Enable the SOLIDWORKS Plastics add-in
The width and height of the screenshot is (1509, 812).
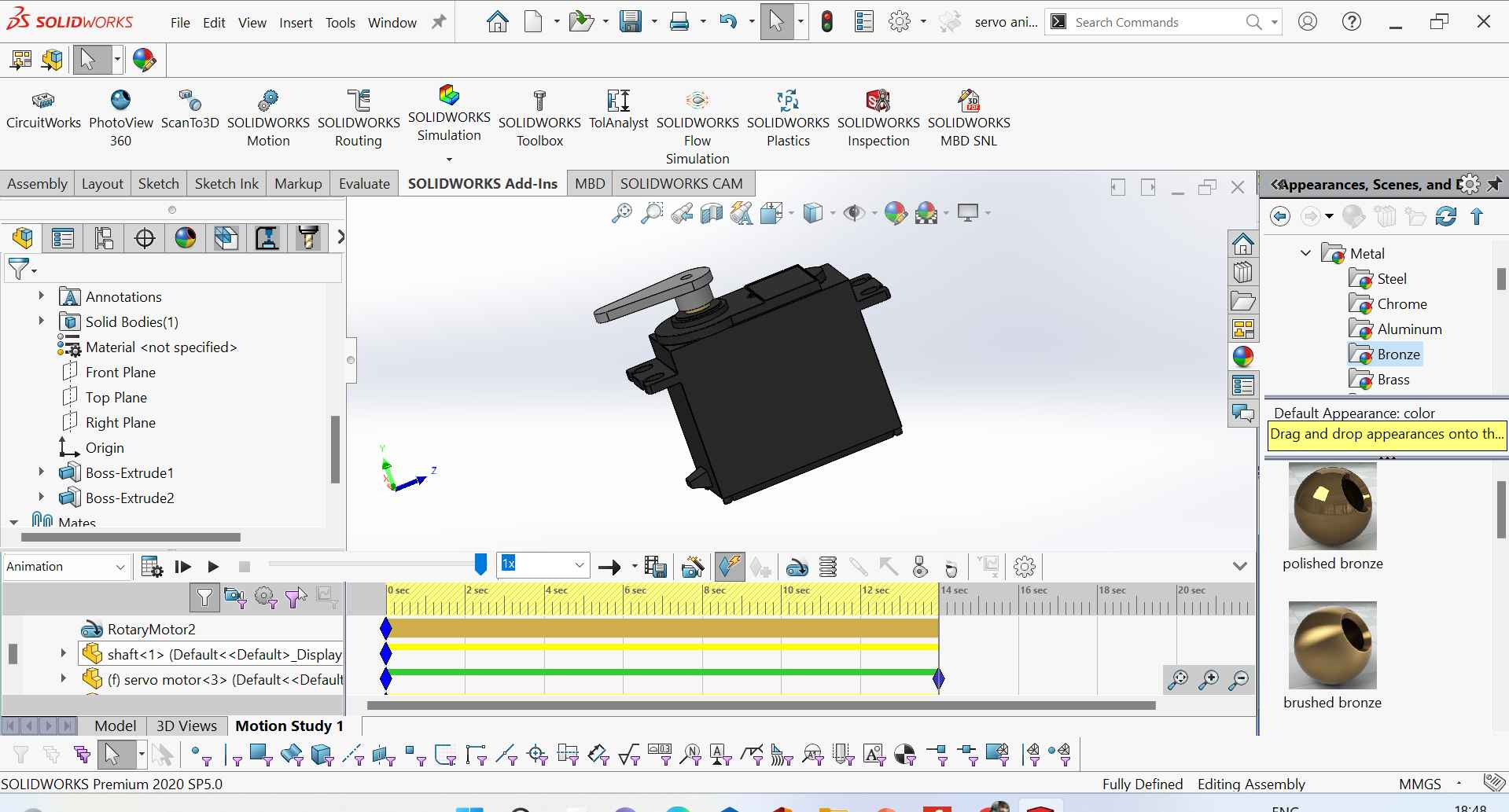click(788, 119)
